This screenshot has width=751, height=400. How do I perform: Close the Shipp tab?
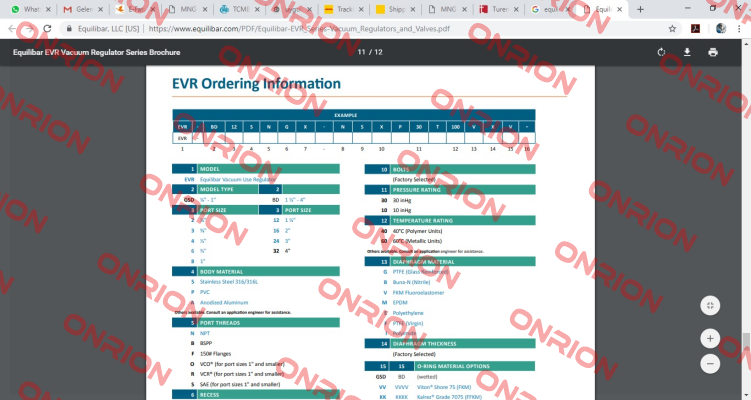413,9
